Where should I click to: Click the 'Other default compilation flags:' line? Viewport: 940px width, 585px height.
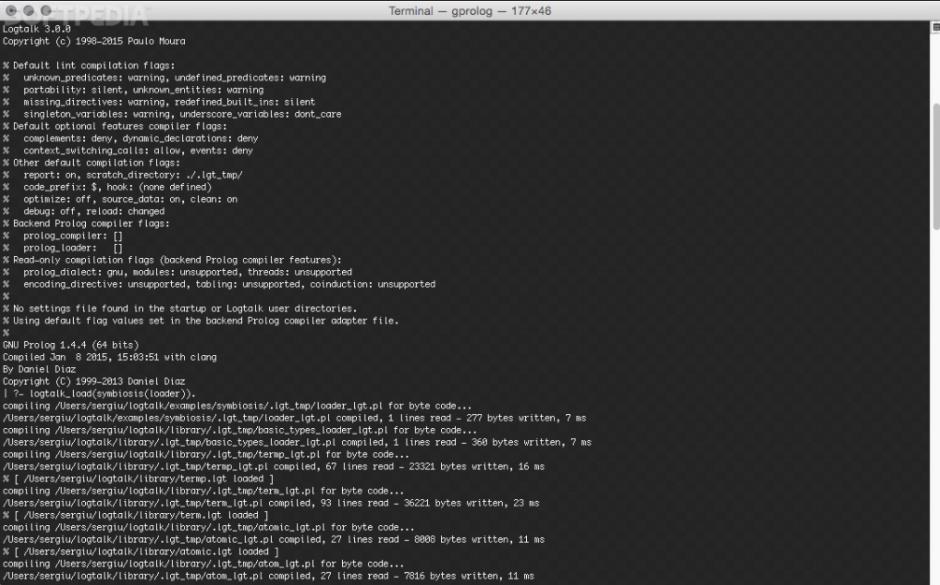point(91,163)
